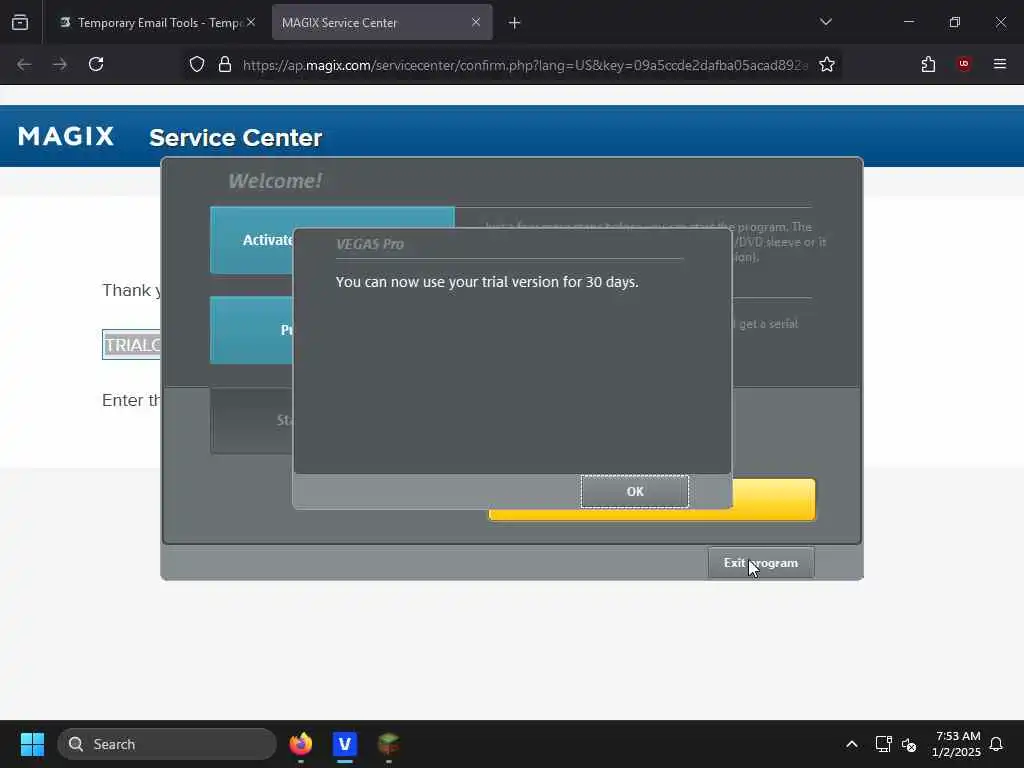Select the MAGIX Service Center tab
Screen dimensions: 1024x768
(x=372, y=23)
